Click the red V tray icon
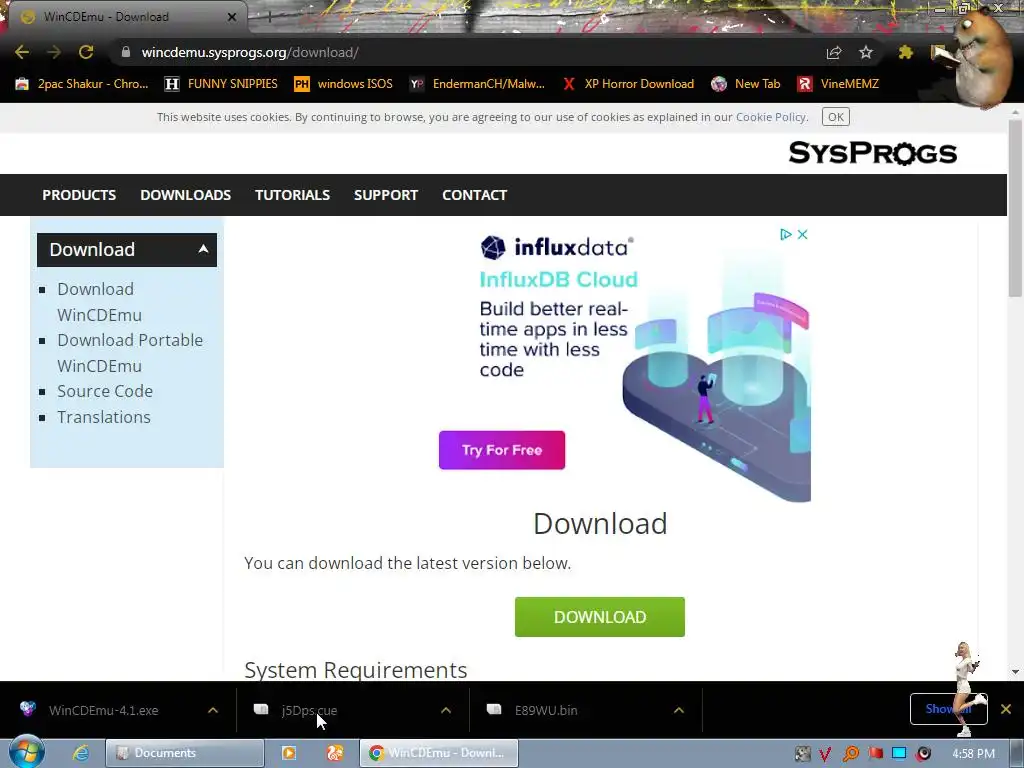1024x768 pixels. tap(826, 754)
